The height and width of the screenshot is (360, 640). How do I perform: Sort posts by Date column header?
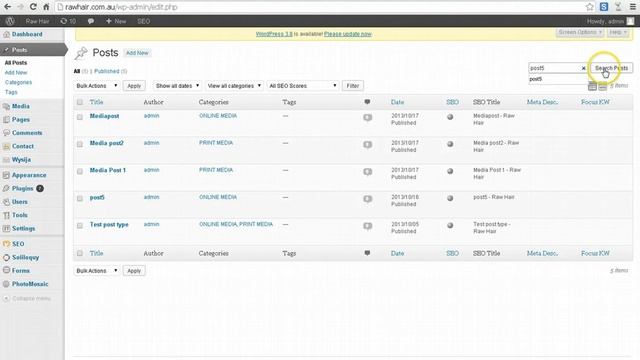tap(397, 102)
